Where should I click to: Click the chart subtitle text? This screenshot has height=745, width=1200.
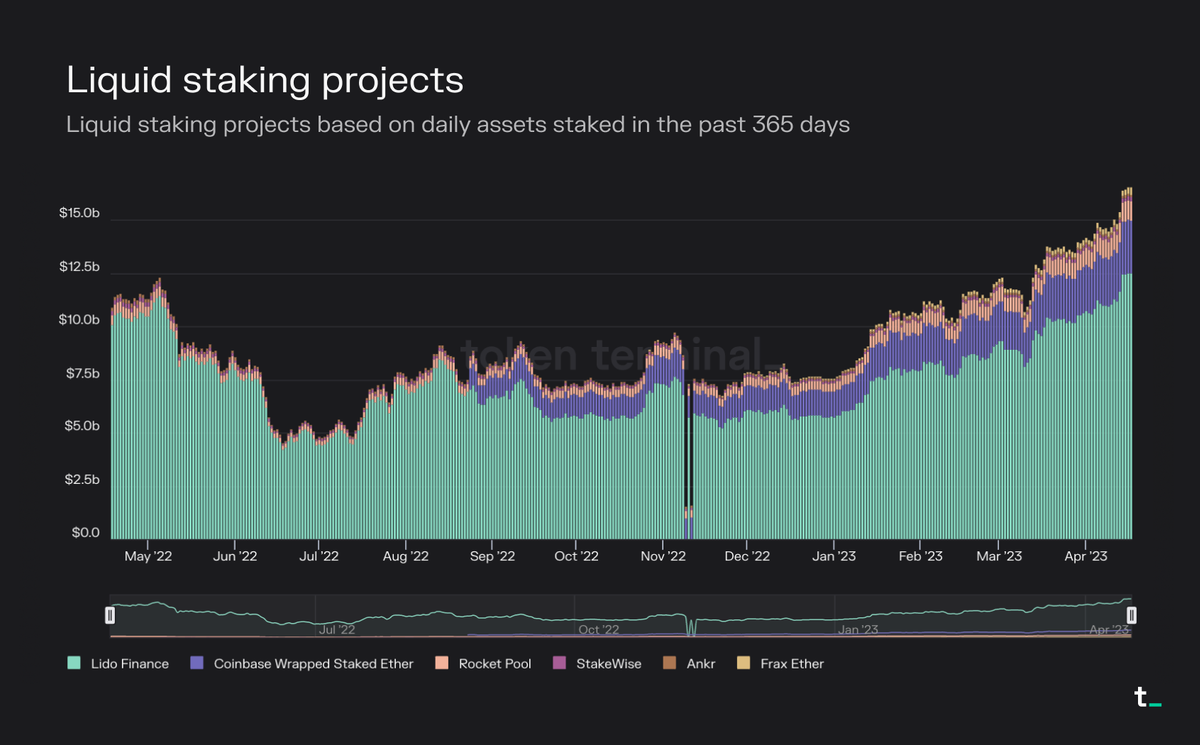pyautogui.click(x=458, y=125)
